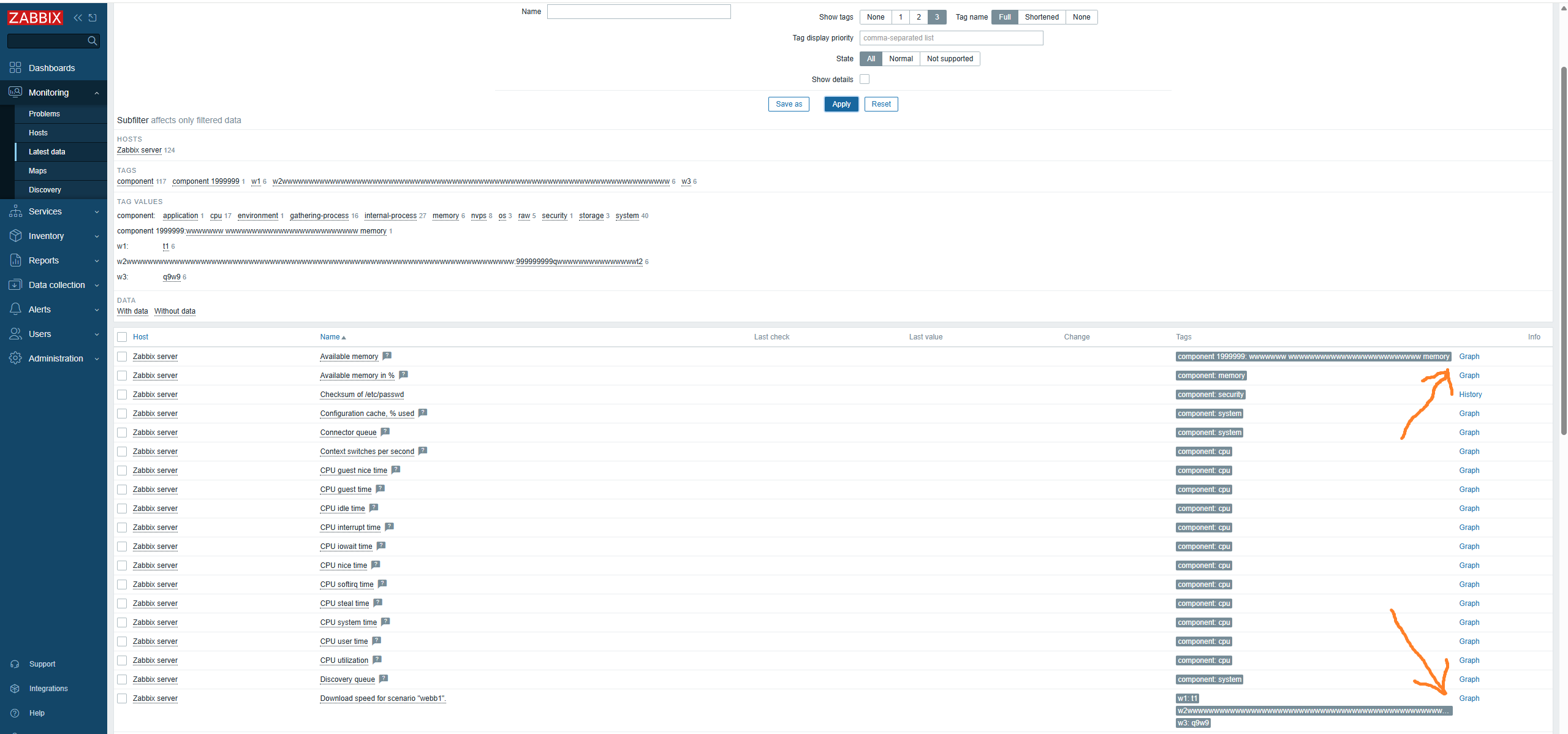Screen dimensions: 1568x734
Task: Click the sidebar hide/pin icon
Action: 93,18
